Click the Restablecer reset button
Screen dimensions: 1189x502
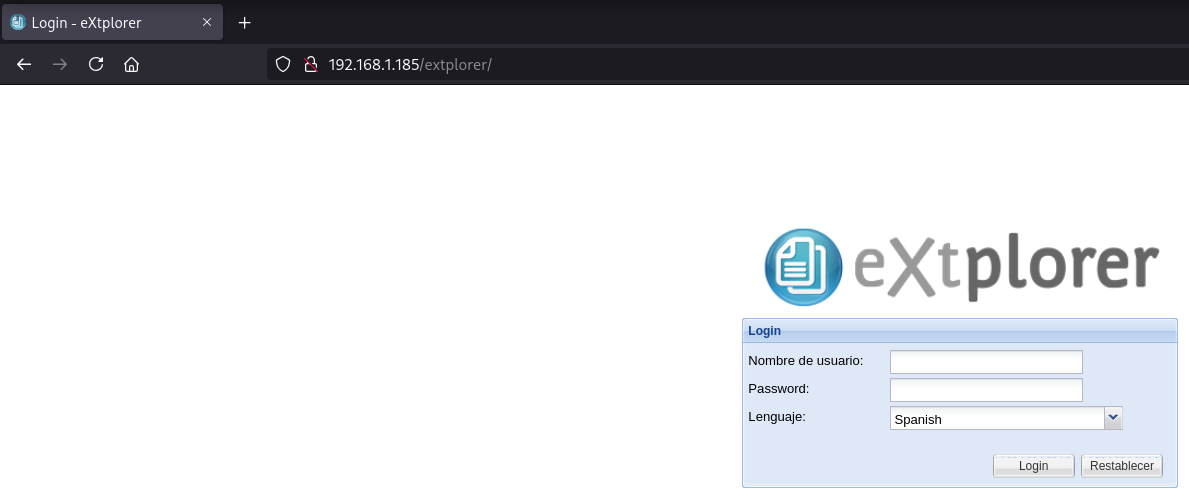[1121, 466]
